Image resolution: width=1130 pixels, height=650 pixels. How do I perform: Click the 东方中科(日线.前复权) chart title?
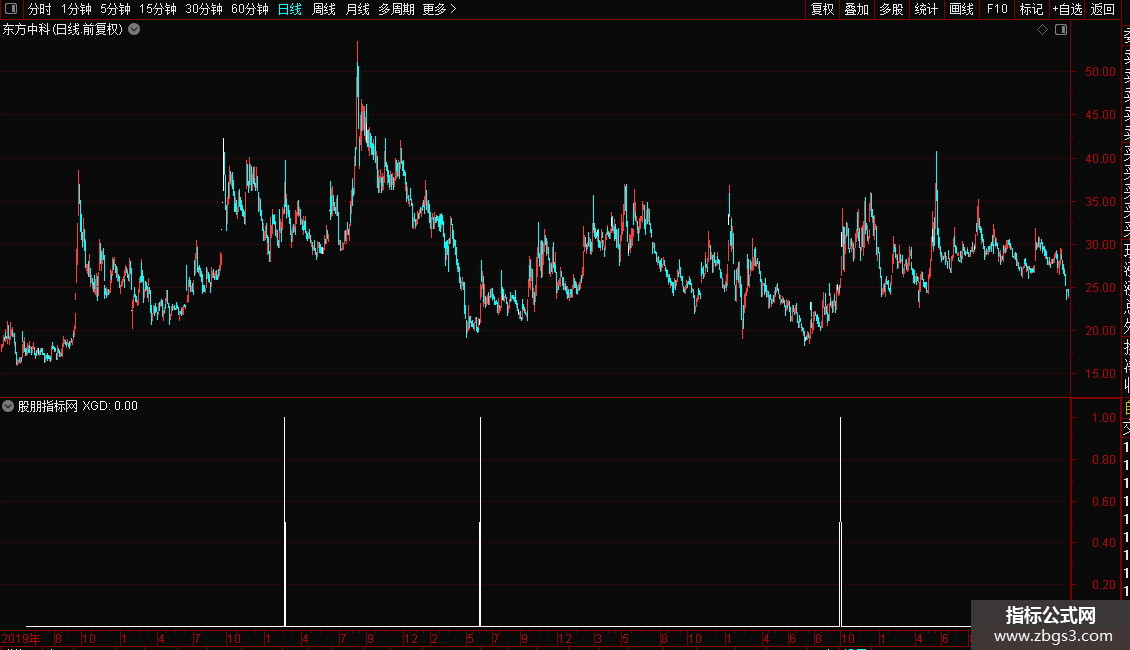click(63, 30)
